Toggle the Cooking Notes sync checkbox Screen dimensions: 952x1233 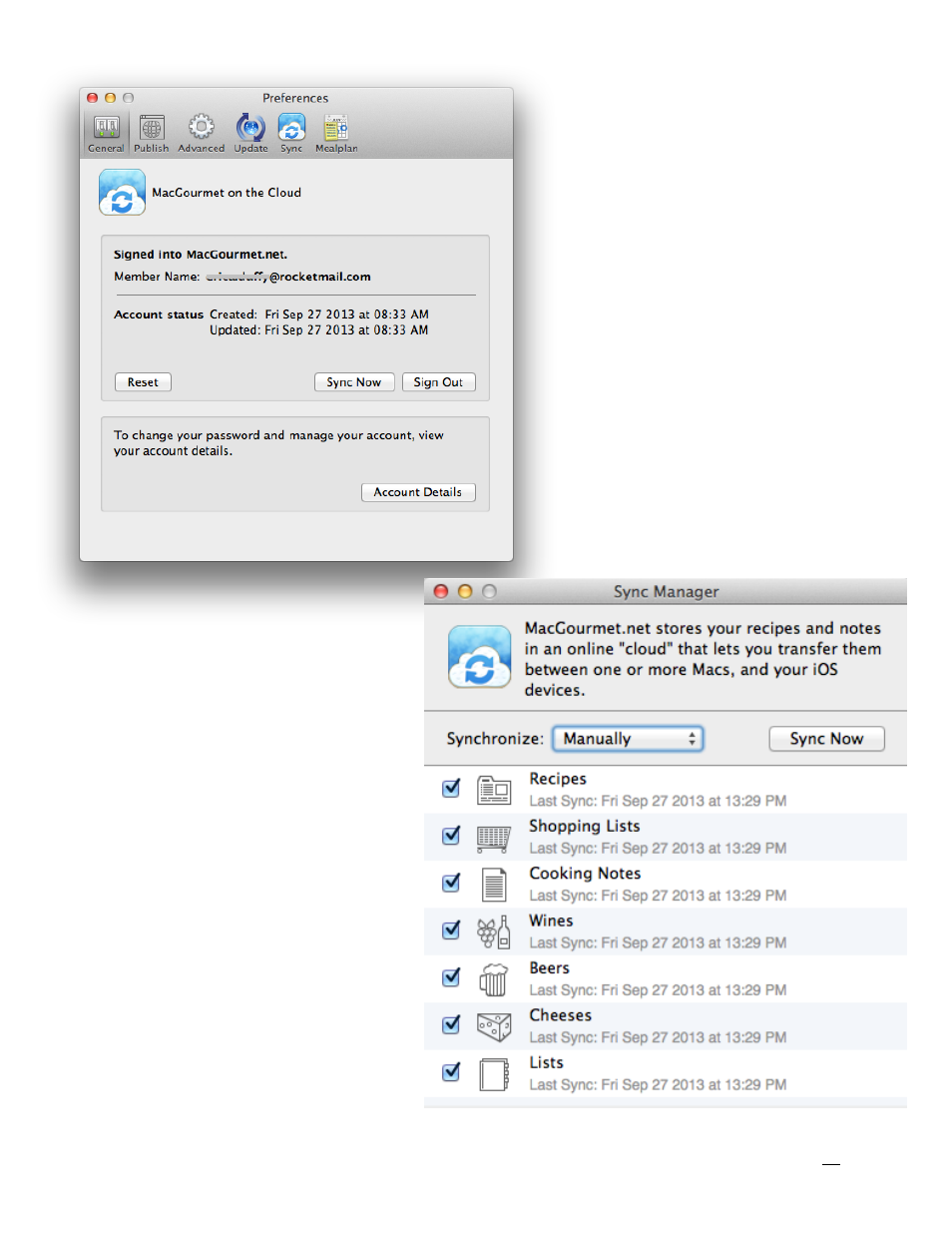(451, 883)
